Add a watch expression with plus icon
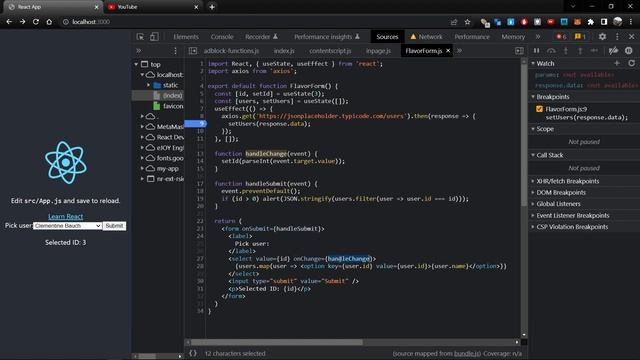Screen dimensions: 640x360 (617, 63)
